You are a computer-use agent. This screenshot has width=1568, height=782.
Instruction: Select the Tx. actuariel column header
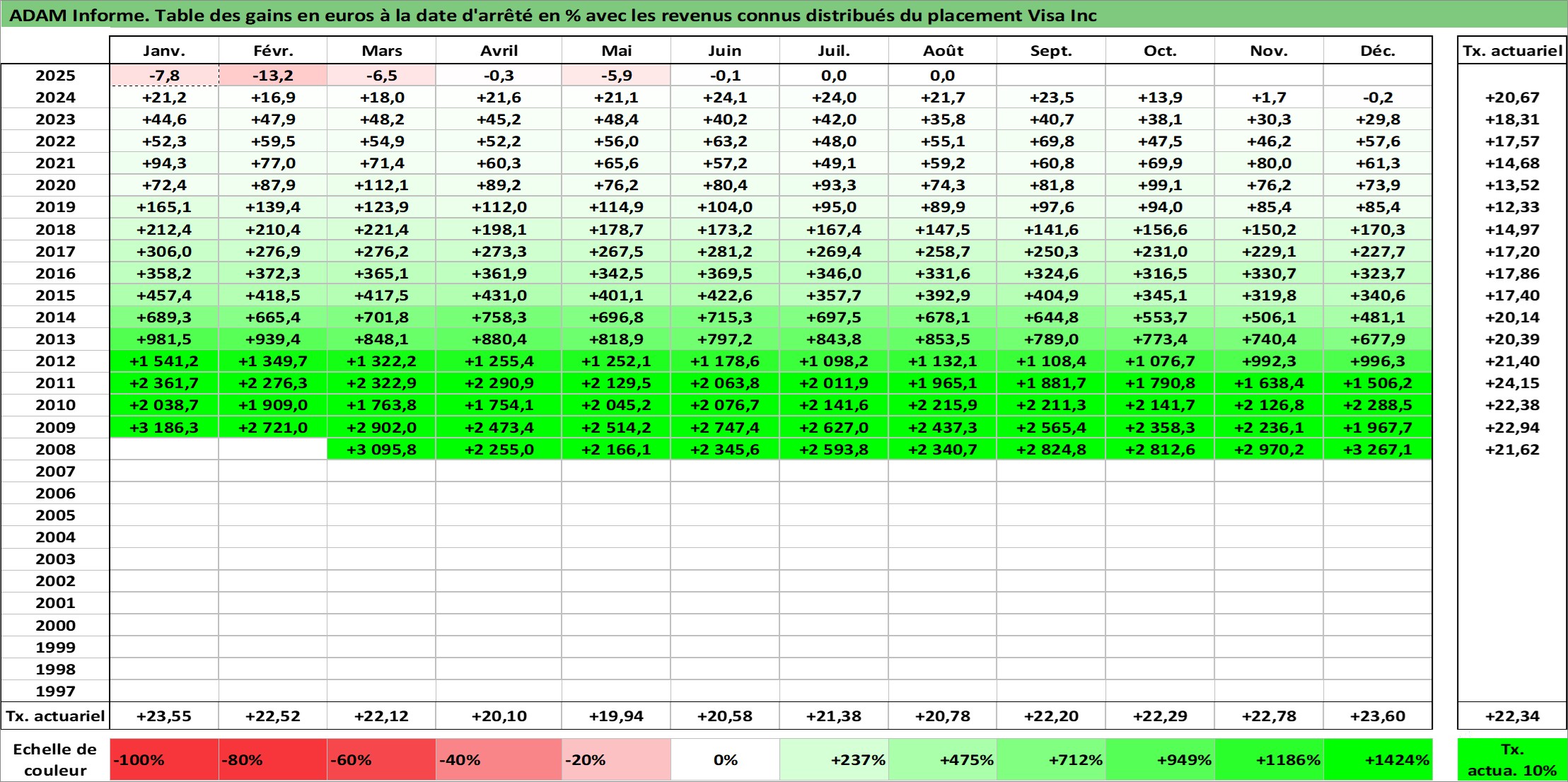click(1512, 51)
